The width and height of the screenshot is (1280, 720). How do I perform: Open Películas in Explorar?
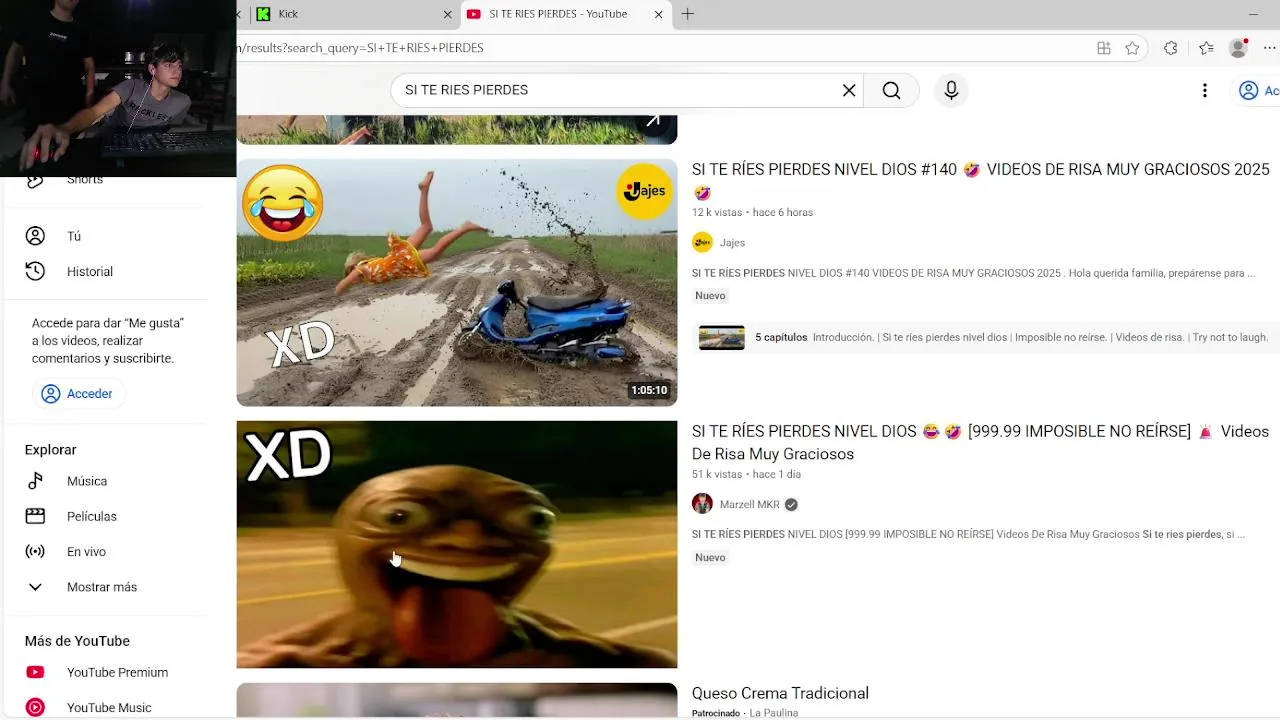92,516
